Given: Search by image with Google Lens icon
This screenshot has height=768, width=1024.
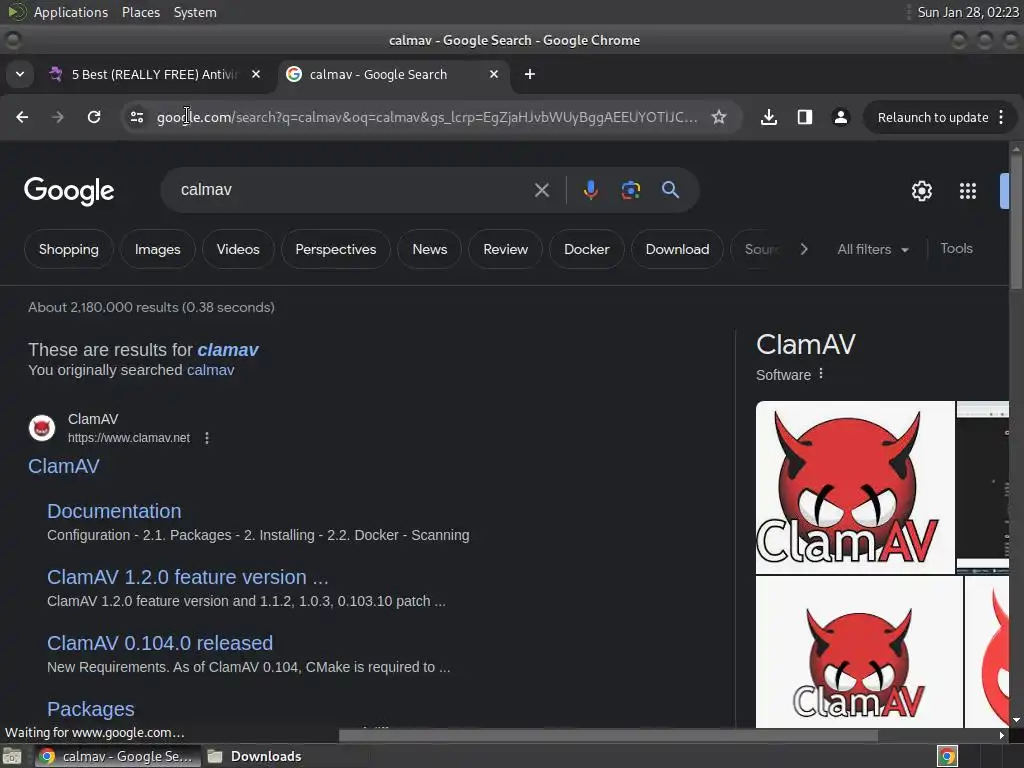Looking at the screenshot, I should point(630,190).
